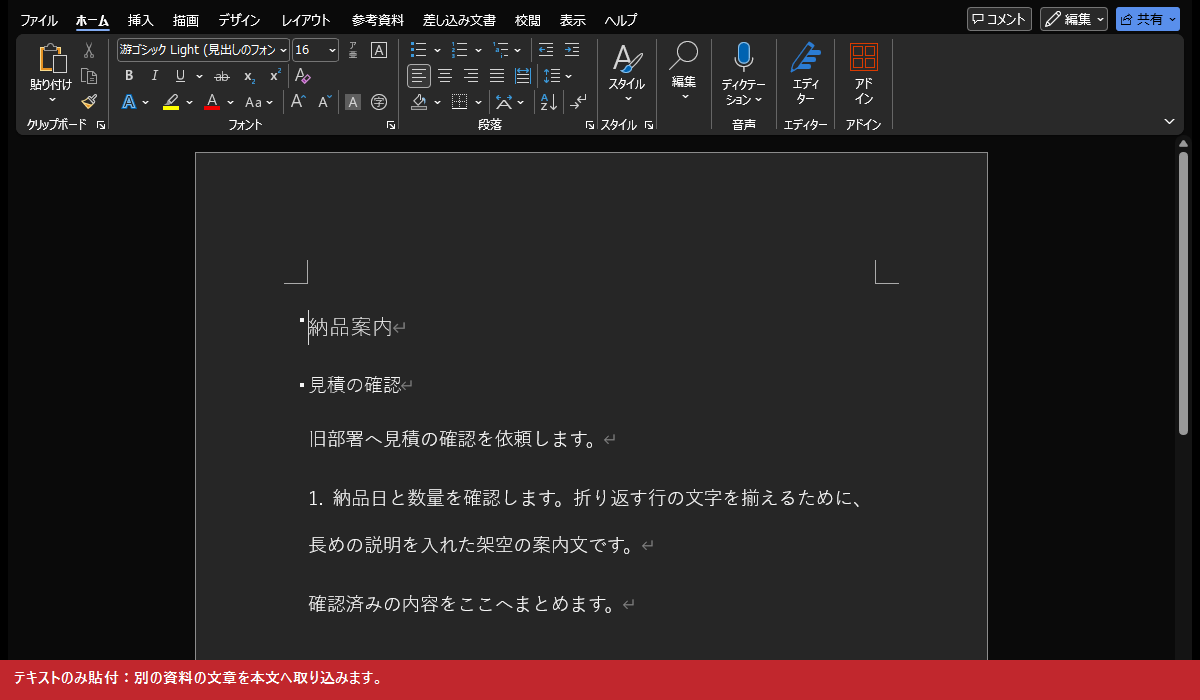Expand the paste options arrow under 貼り付け

coord(51,100)
